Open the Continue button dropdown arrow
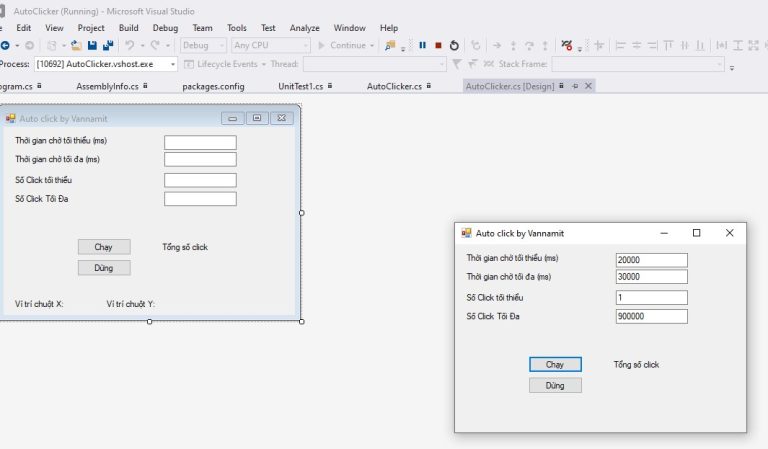 [x=372, y=46]
